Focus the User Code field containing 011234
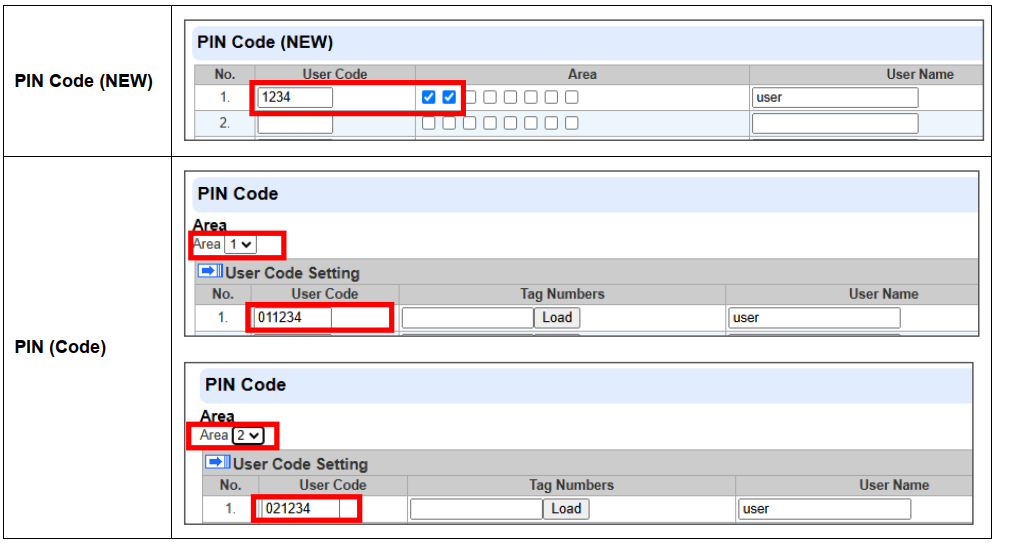This screenshot has width=1010, height=544. coord(292,317)
